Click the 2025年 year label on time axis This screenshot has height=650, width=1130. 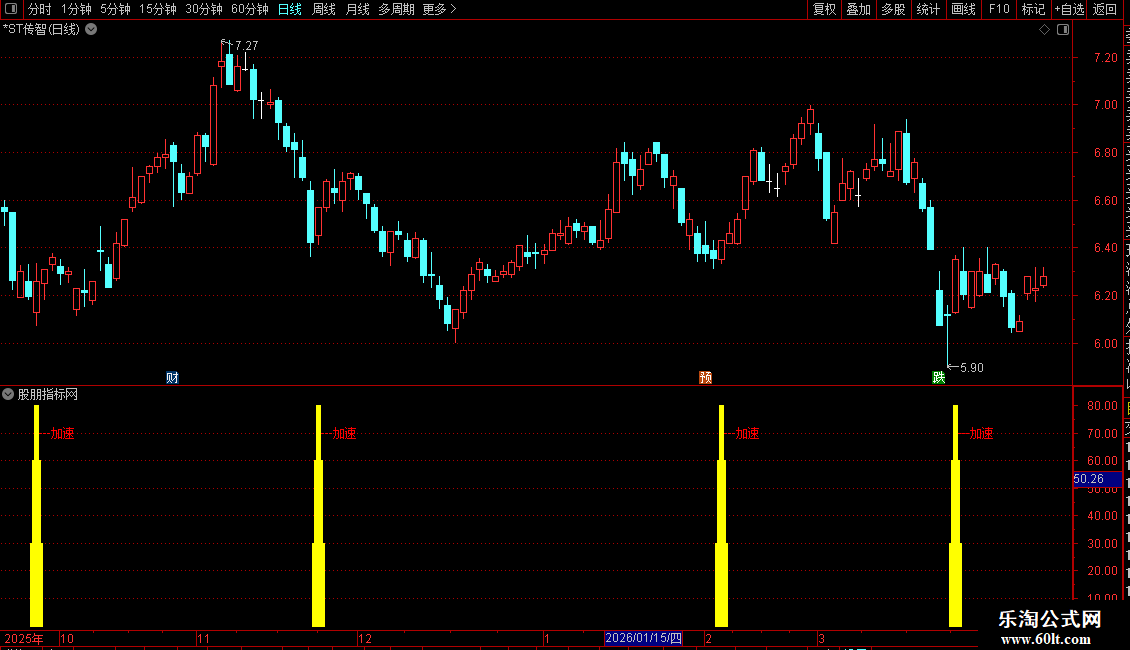(x=24, y=638)
